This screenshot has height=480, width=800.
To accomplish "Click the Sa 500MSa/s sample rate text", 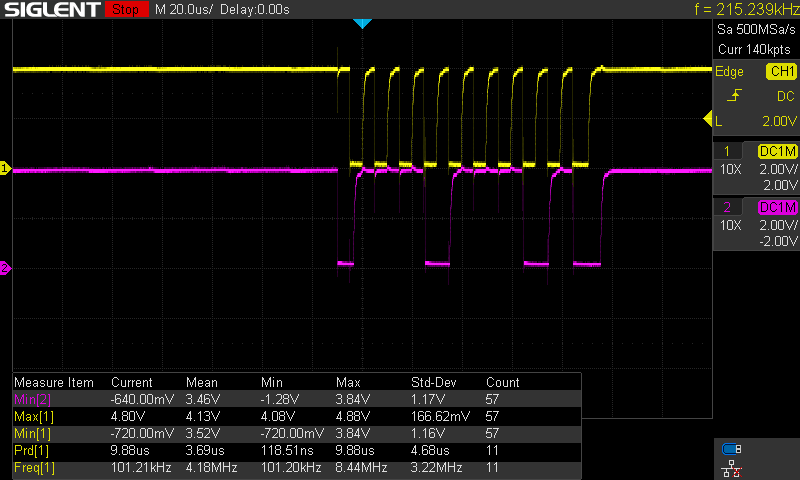I will pyautogui.click(x=756, y=30).
